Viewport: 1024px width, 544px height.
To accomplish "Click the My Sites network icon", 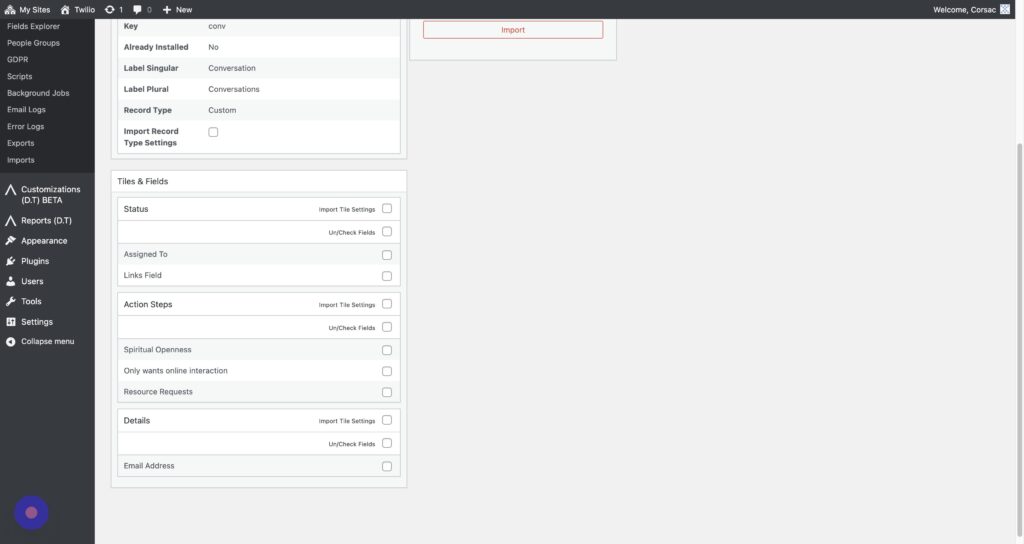I will [x=11, y=9].
